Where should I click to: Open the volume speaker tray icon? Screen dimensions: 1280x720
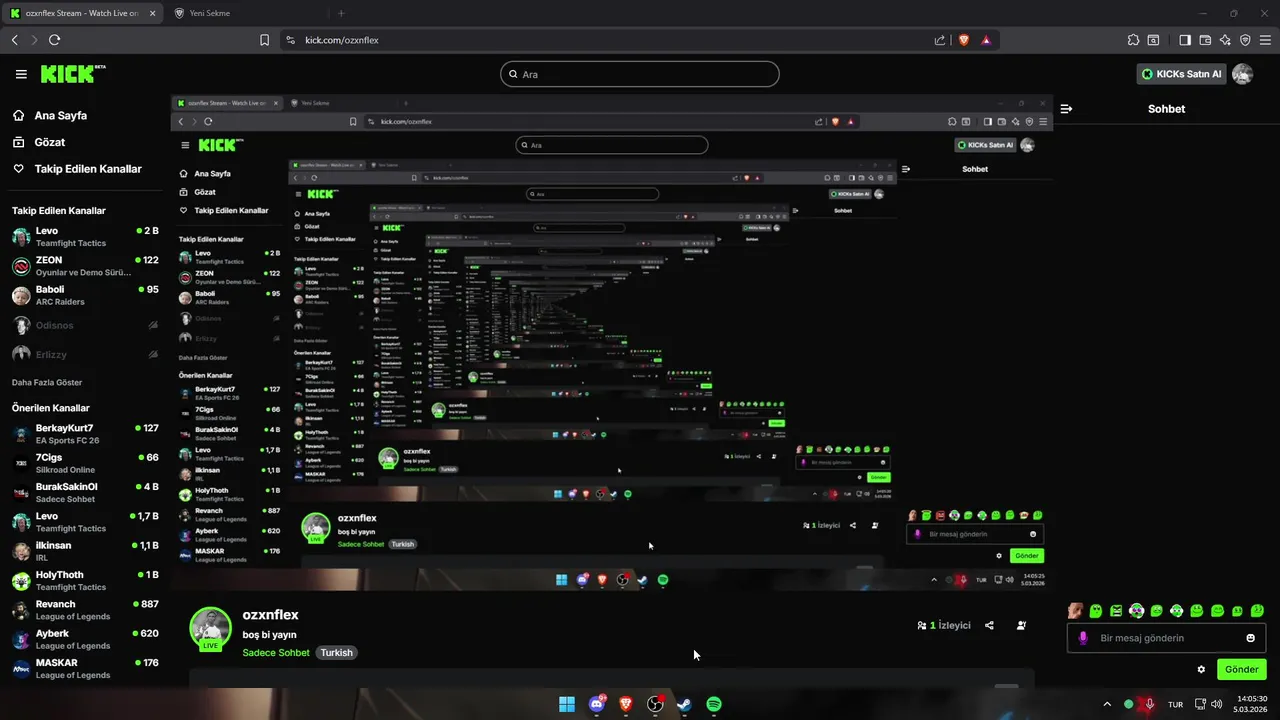[1216, 704]
